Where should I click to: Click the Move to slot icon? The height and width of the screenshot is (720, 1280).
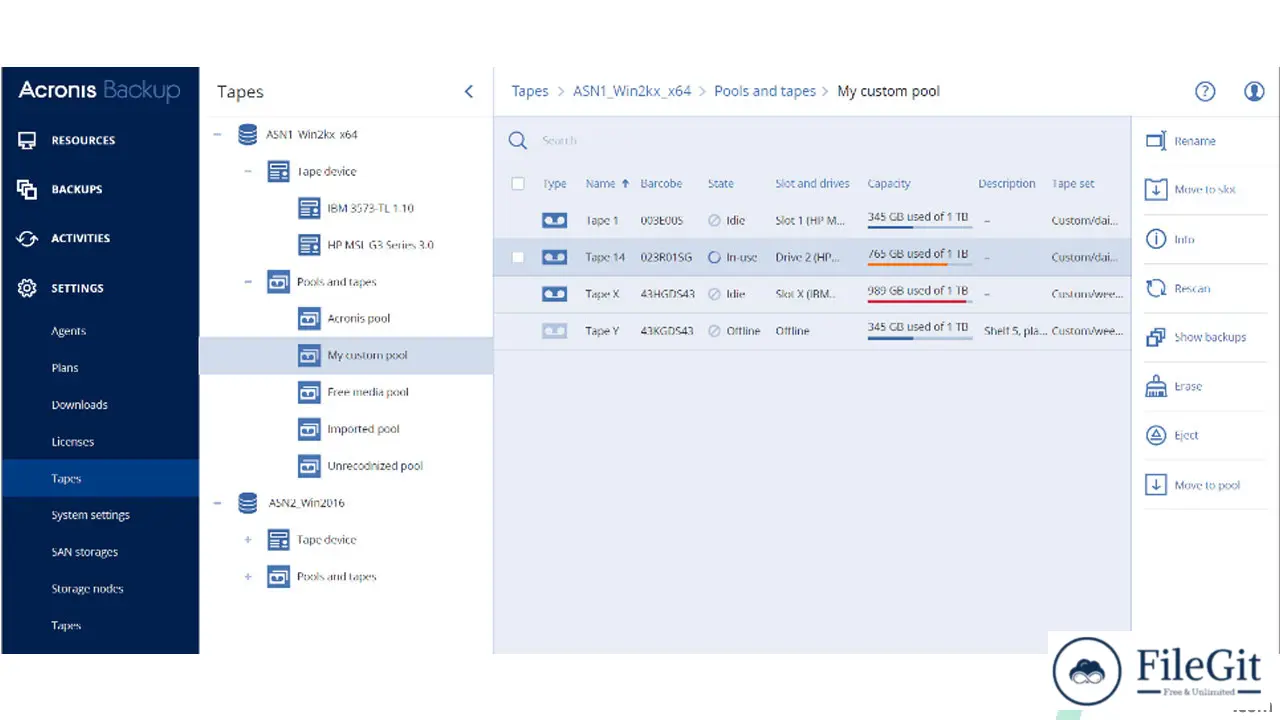click(x=1156, y=189)
